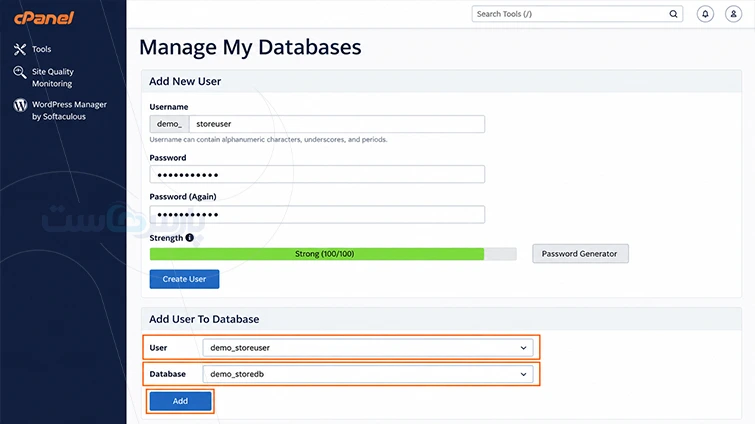Click the cPanel logo
The width and height of the screenshot is (755, 424).
click(44, 18)
